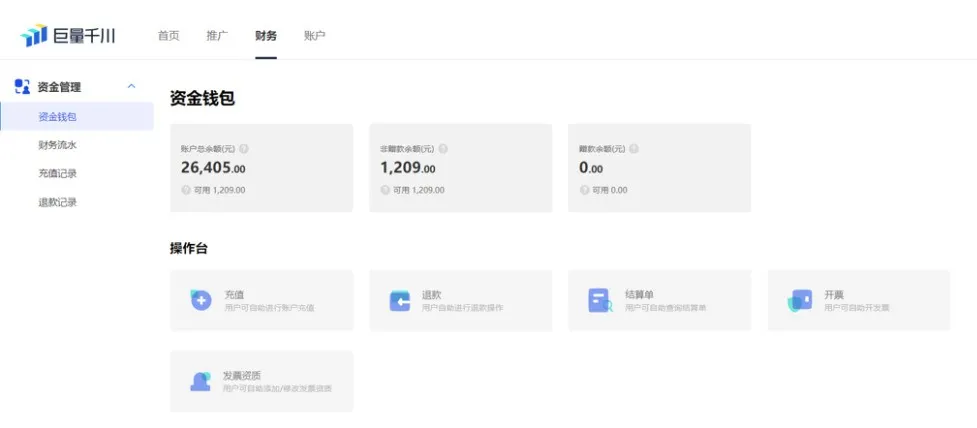Click the 0.00 gift balance value

click(591, 168)
